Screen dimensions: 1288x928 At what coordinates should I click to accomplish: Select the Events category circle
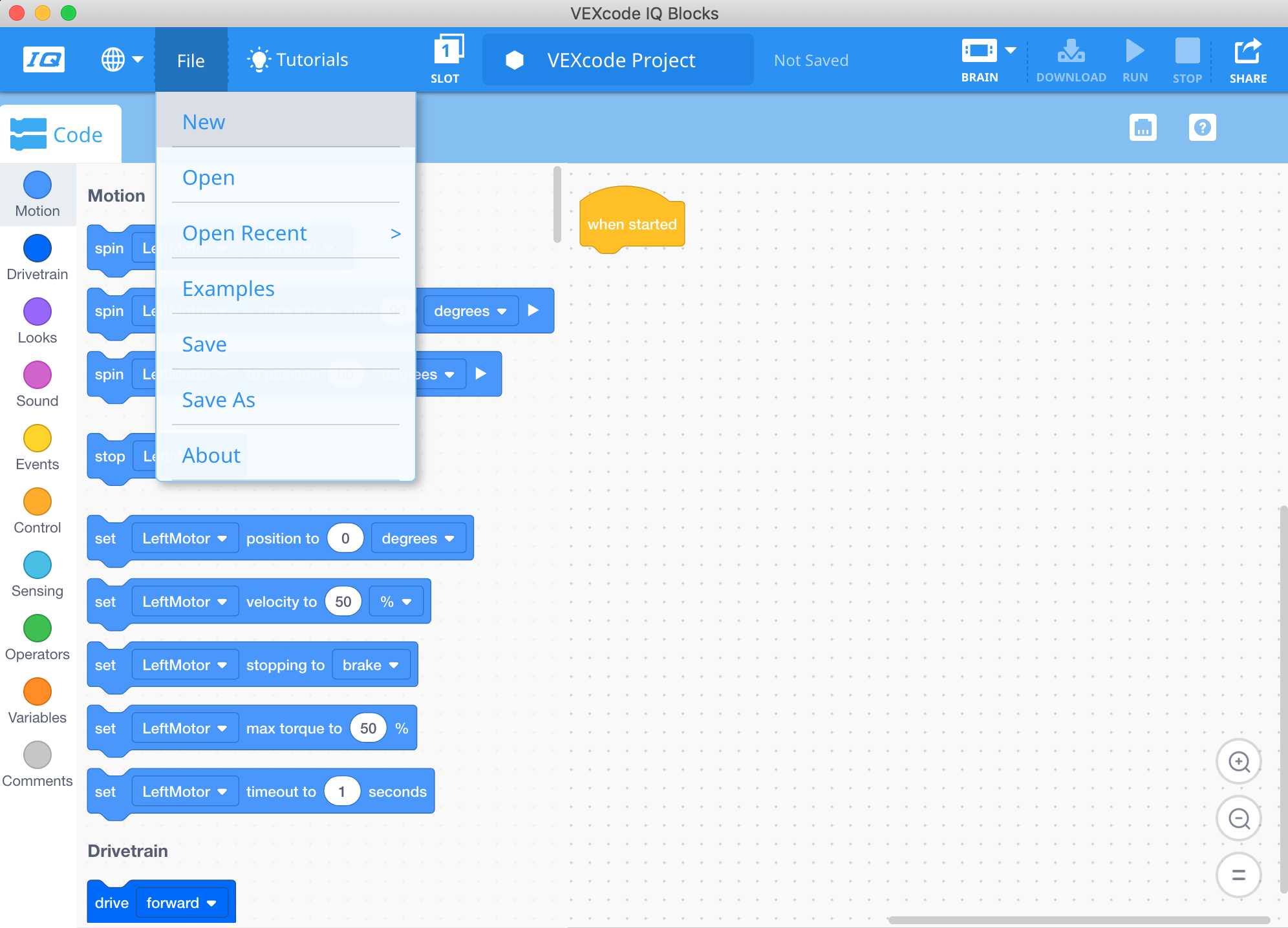pos(38,438)
